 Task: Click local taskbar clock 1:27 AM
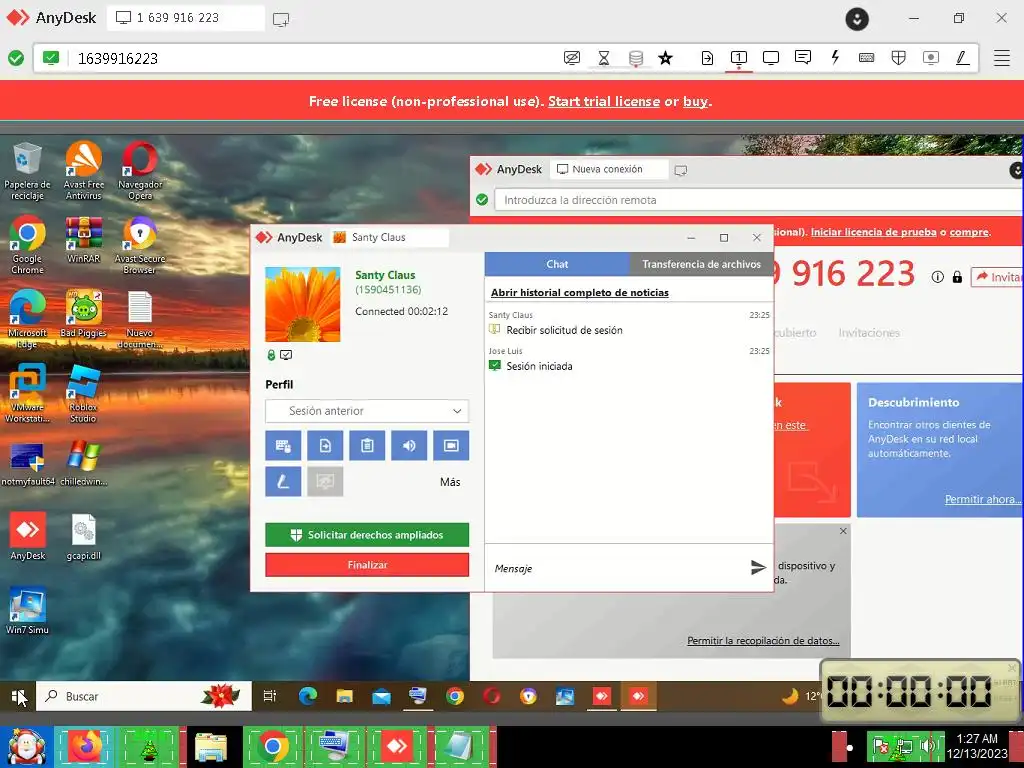coord(977,746)
